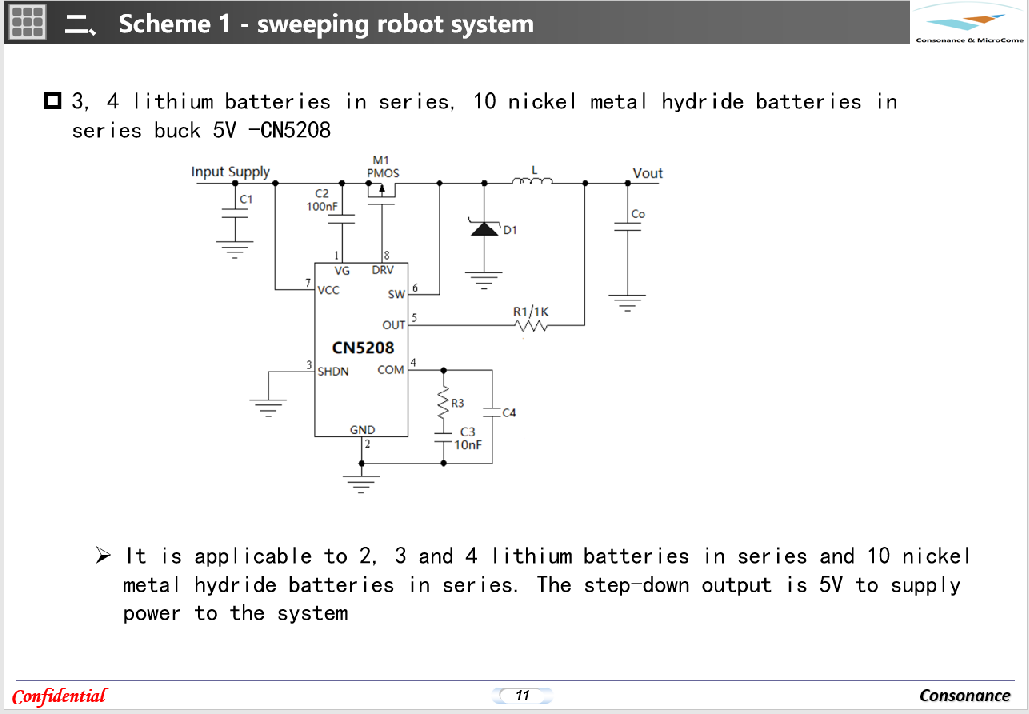The image size is (1029, 714).
Task: Click the ground symbol below capacitor Co
Action: [x=627, y=303]
